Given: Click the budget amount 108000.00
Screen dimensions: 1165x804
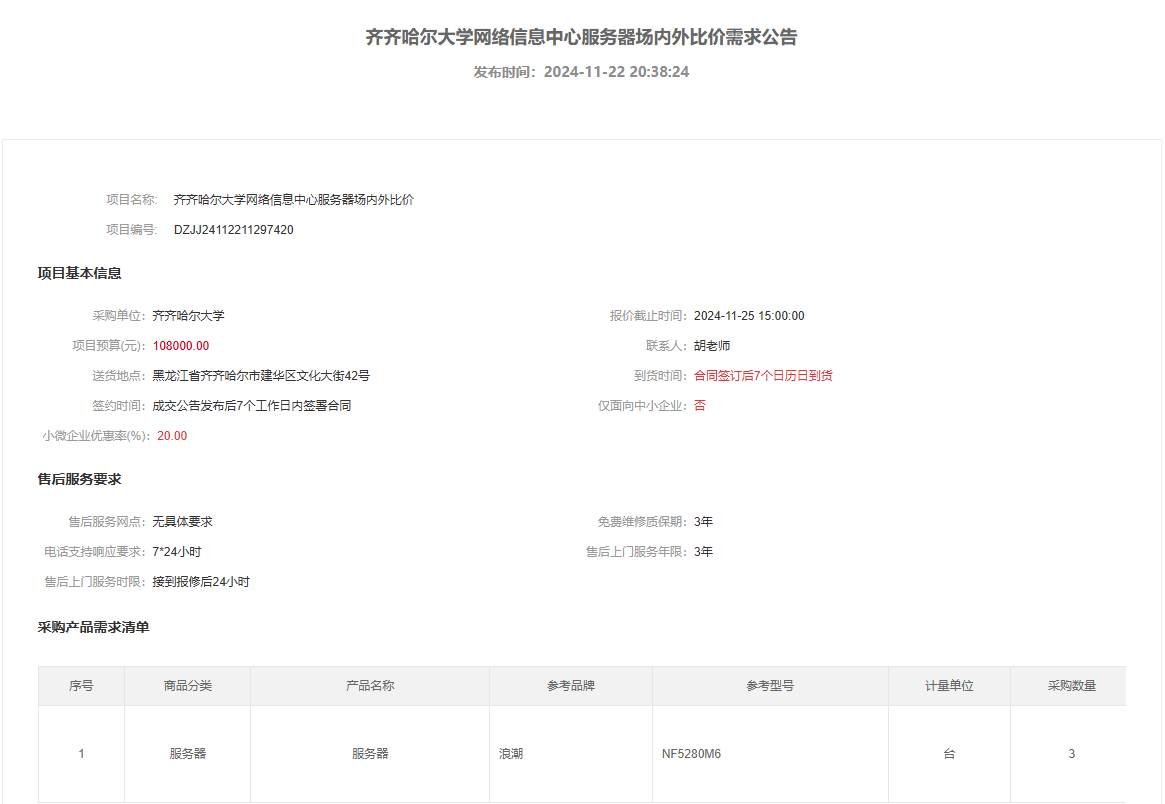Looking at the screenshot, I should (x=181, y=346).
